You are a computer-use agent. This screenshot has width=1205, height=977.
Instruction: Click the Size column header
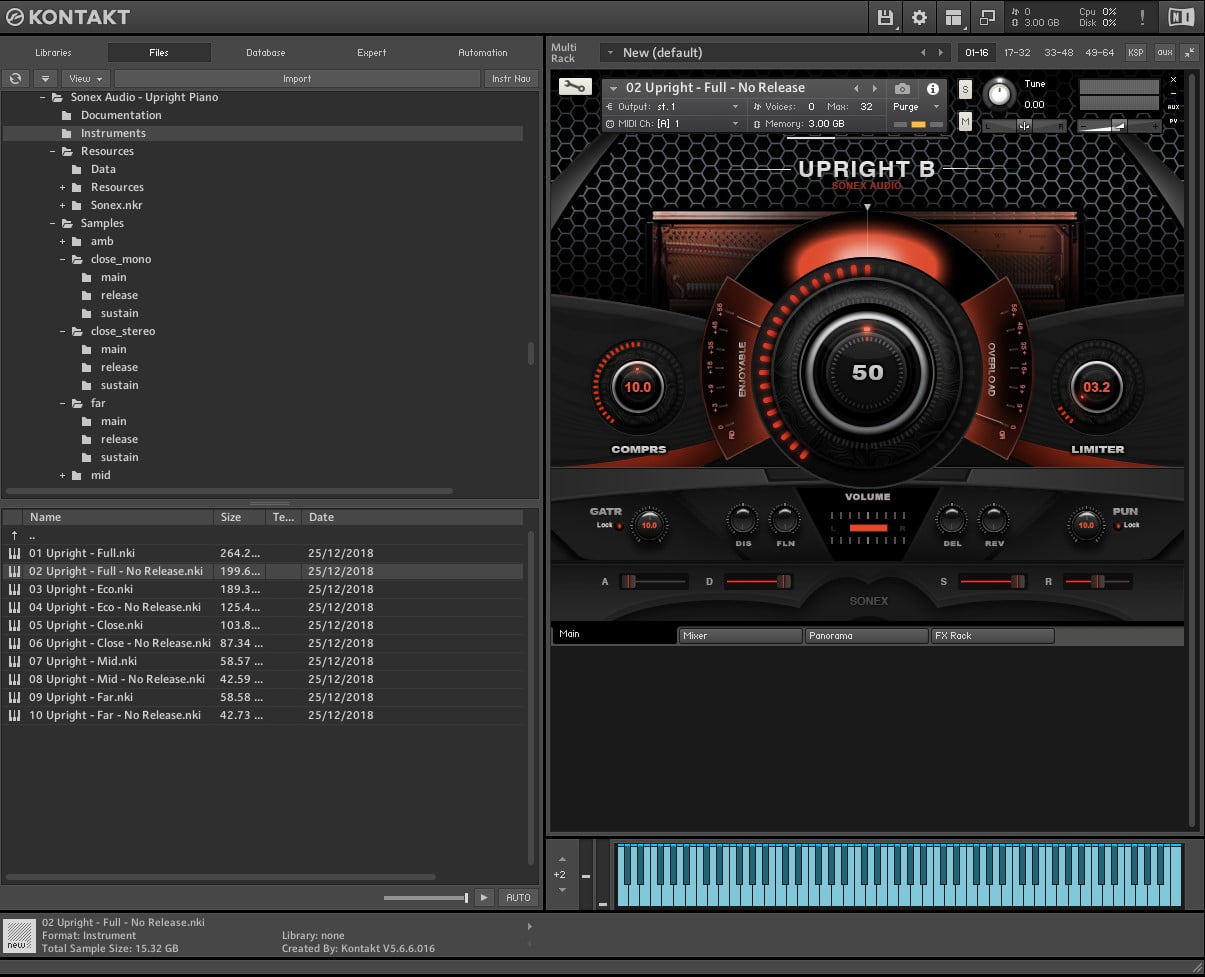pos(241,517)
